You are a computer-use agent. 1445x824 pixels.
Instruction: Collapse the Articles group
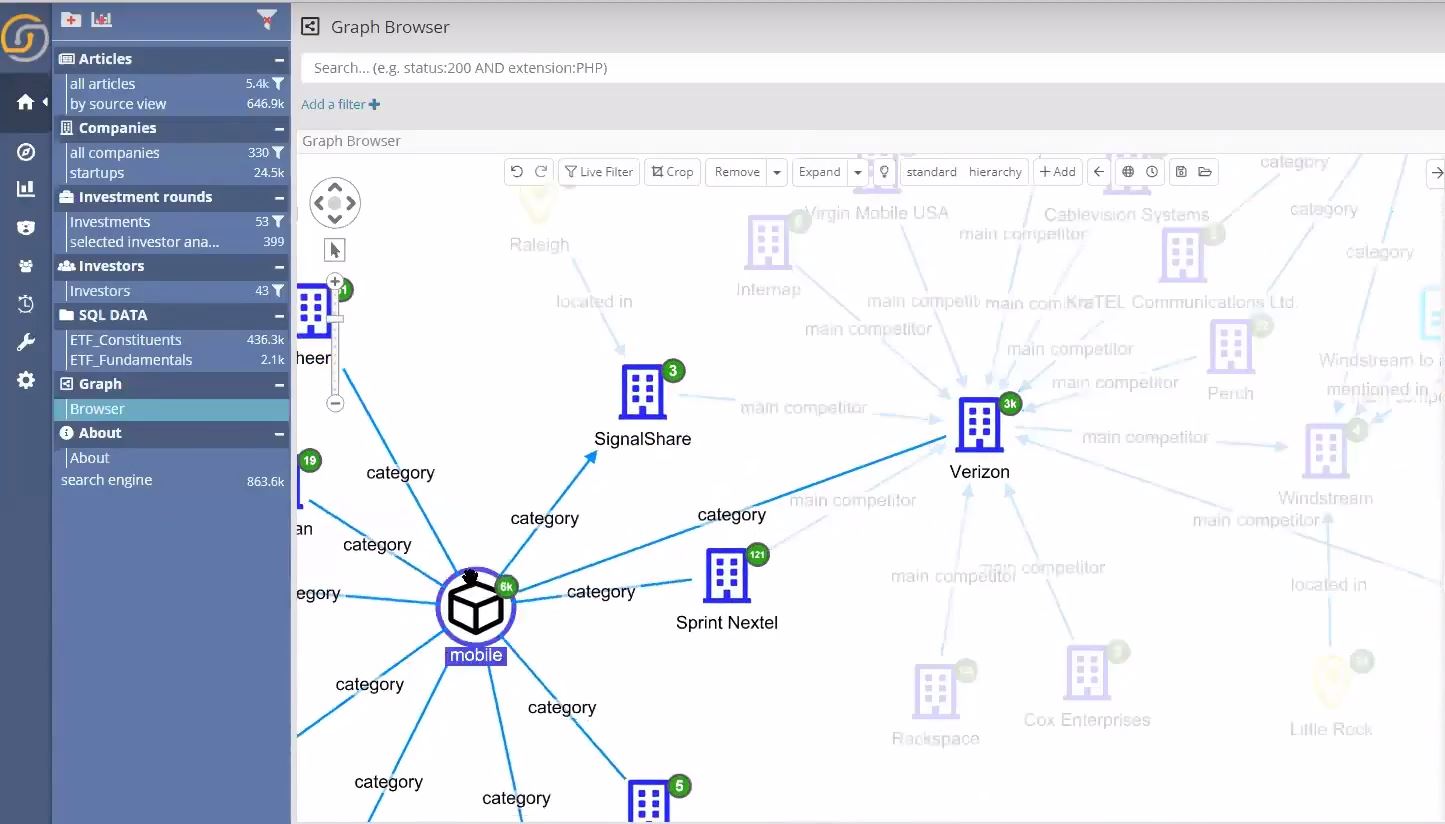(279, 59)
